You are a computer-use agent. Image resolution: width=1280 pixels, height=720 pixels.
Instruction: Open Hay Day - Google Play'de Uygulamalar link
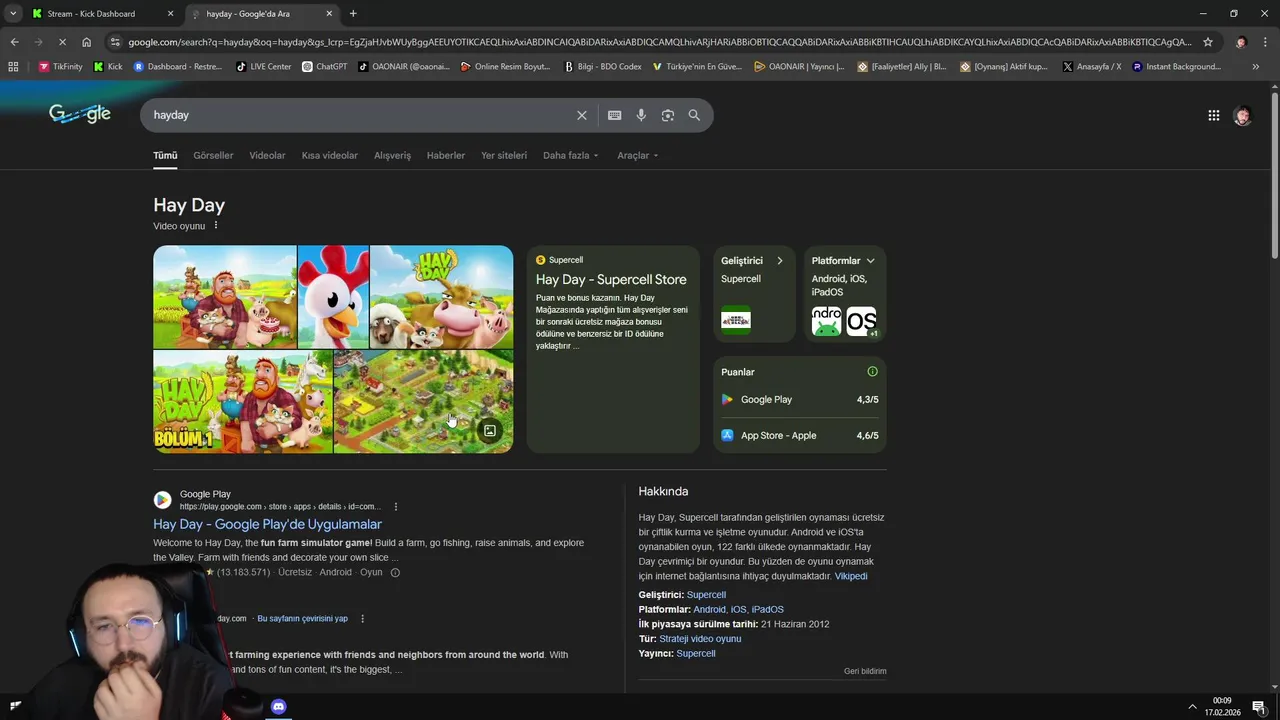pos(267,524)
